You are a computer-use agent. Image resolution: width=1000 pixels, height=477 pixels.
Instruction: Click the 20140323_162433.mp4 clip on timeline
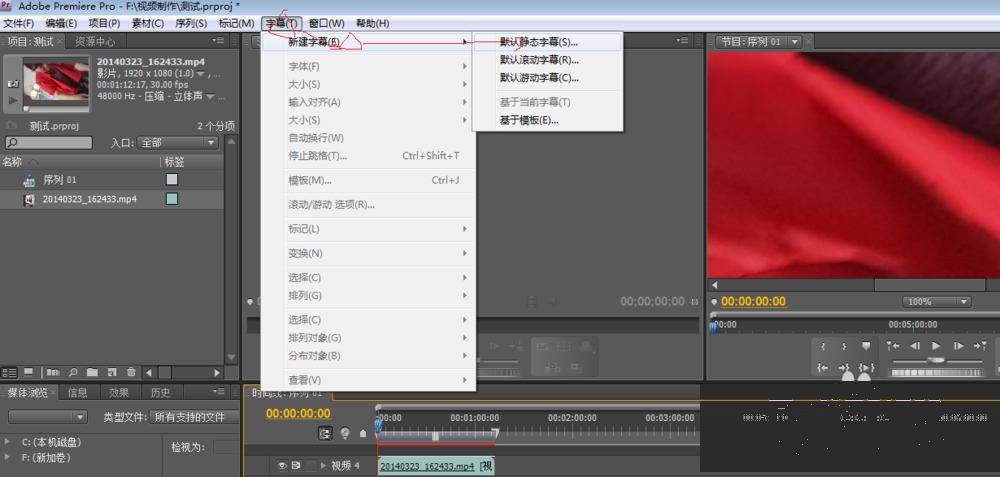click(436, 466)
